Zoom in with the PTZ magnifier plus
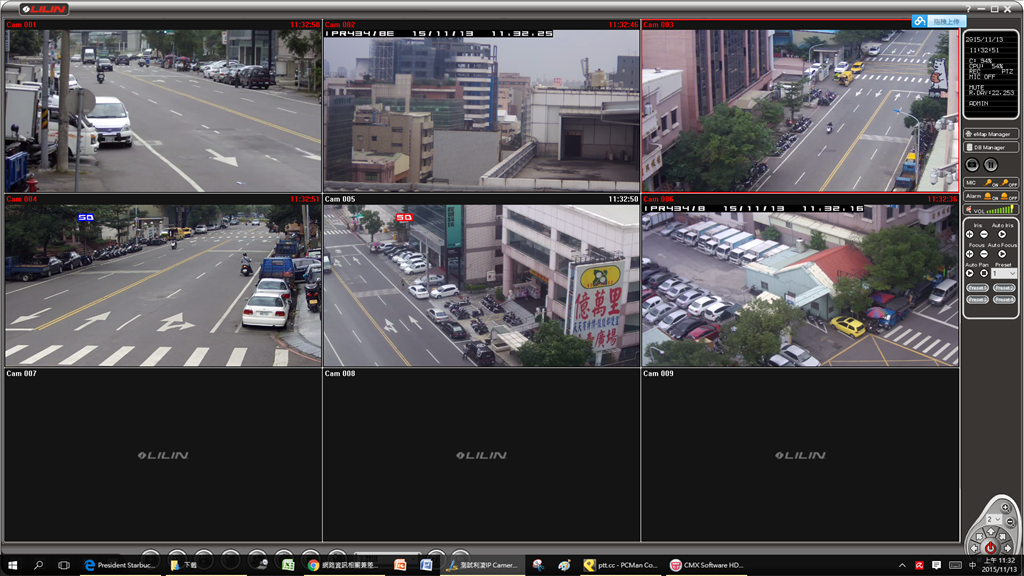The image size is (1024, 576). pyautogui.click(x=1006, y=507)
